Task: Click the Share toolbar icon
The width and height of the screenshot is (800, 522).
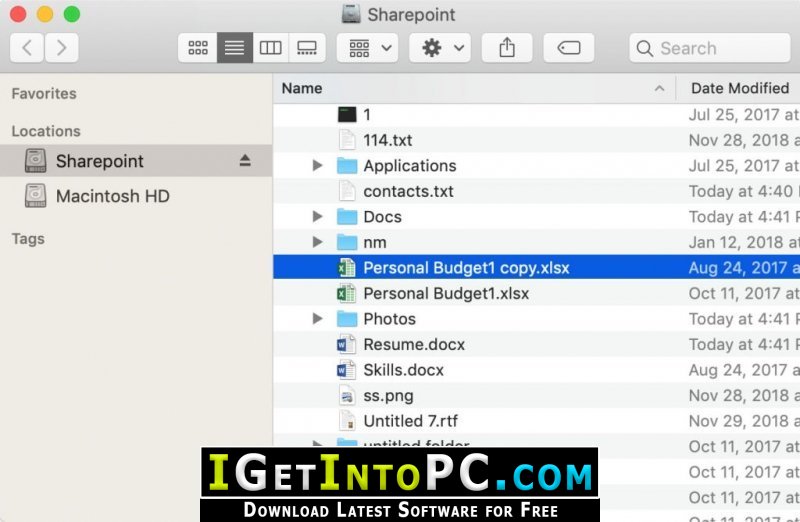Action: (507, 48)
